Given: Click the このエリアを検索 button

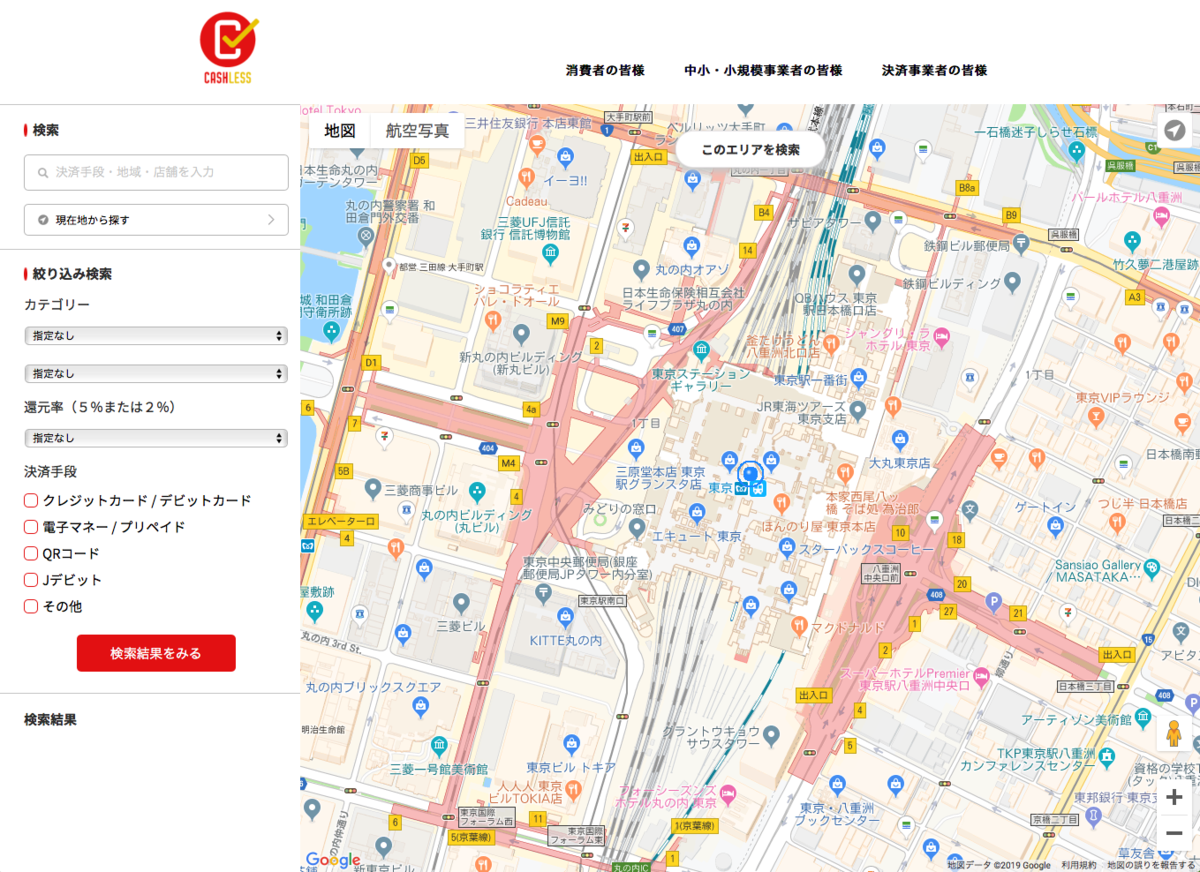Looking at the screenshot, I should (x=751, y=150).
